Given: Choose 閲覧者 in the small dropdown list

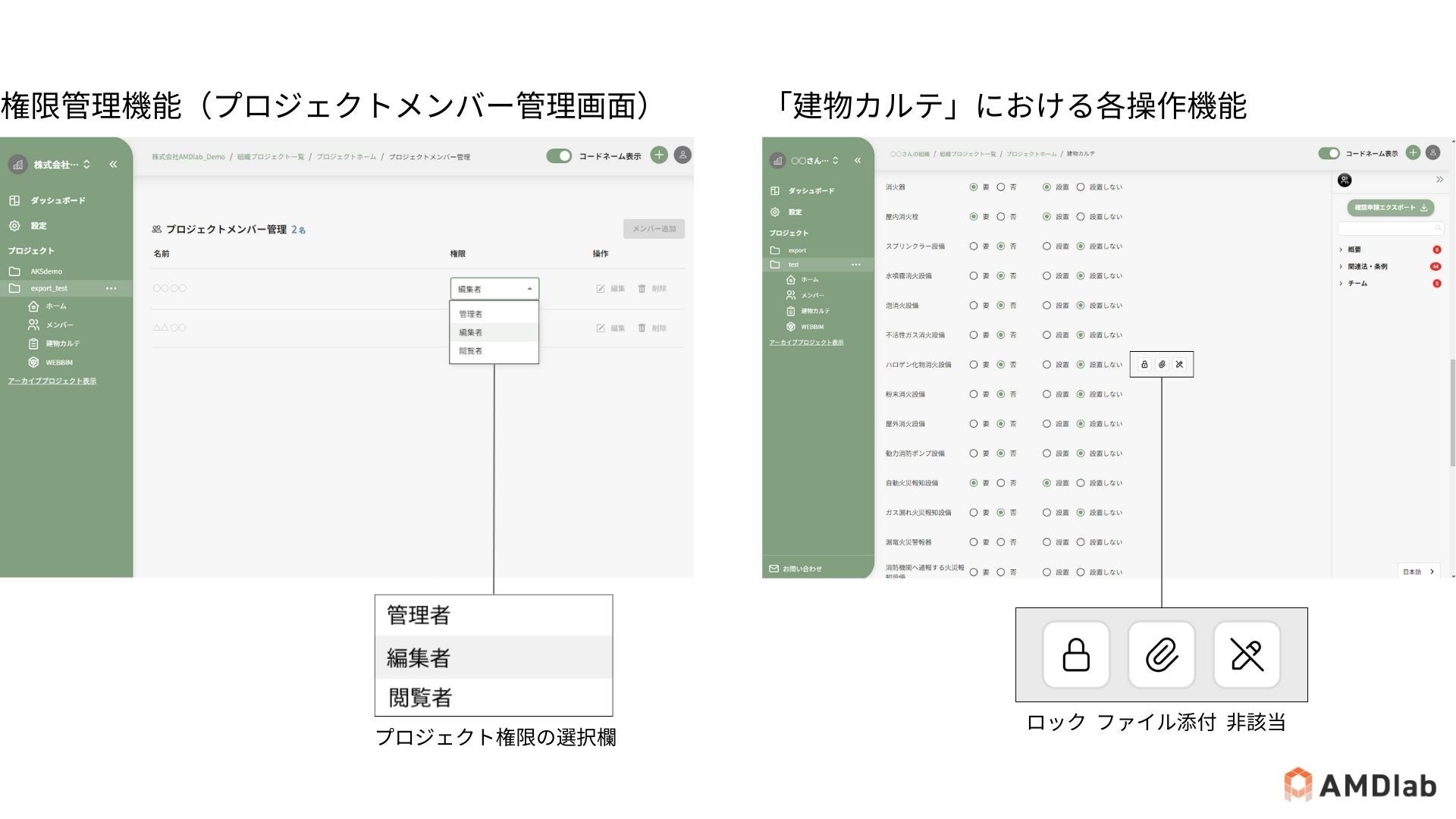Looking at the screenshot, I should (471, 351).
